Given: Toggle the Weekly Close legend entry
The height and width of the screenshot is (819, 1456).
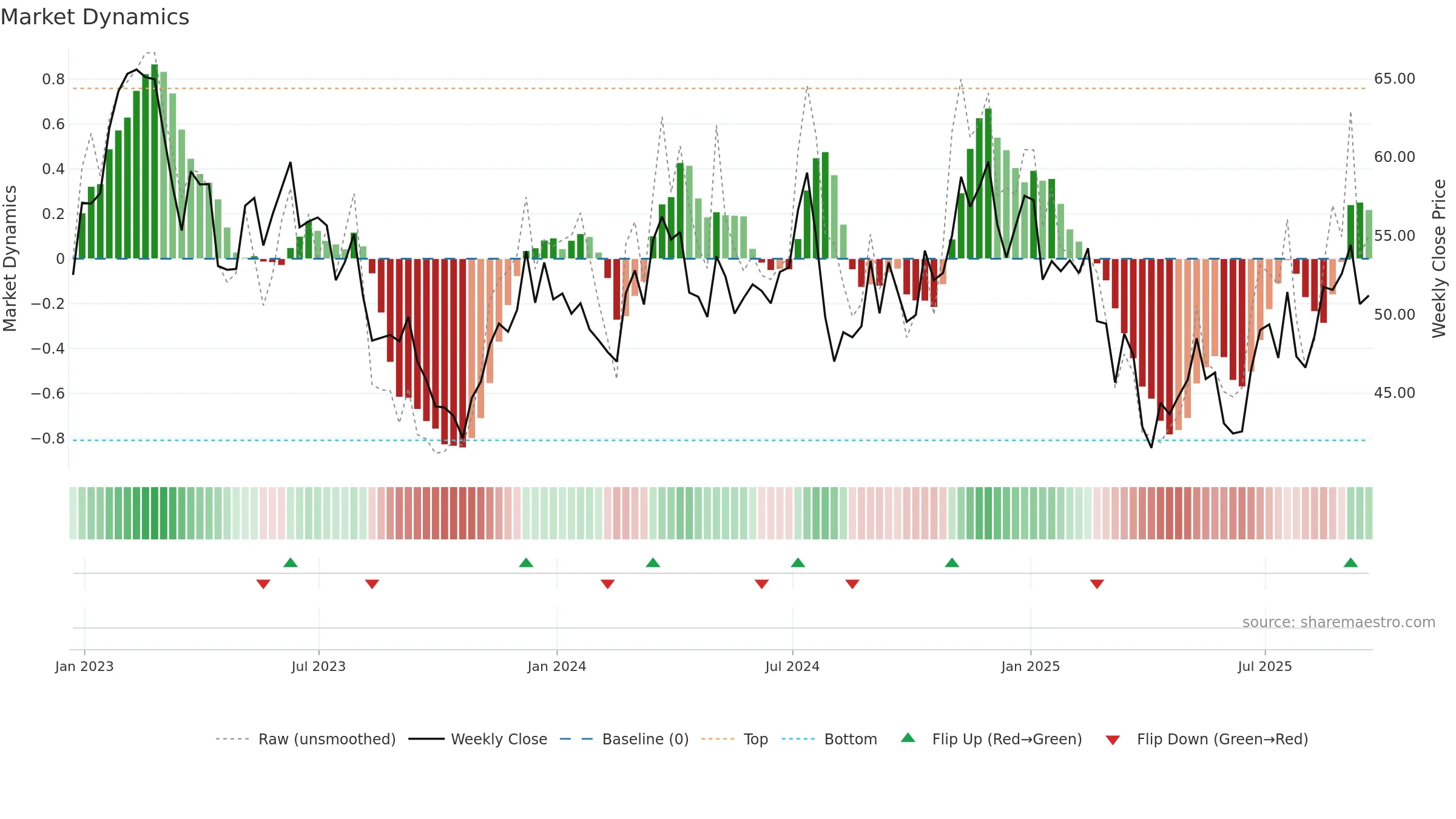Looking at the screenshot, I should coord(478,739).
